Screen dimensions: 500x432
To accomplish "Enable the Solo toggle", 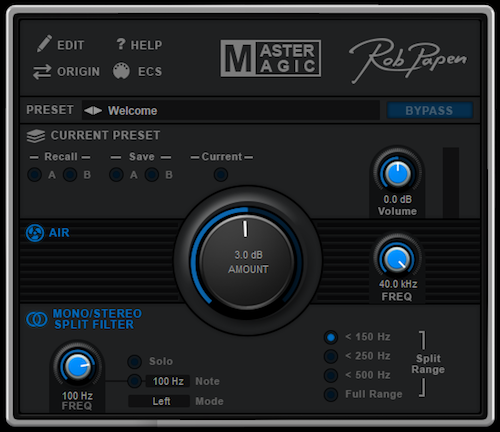I will (135, 362).
